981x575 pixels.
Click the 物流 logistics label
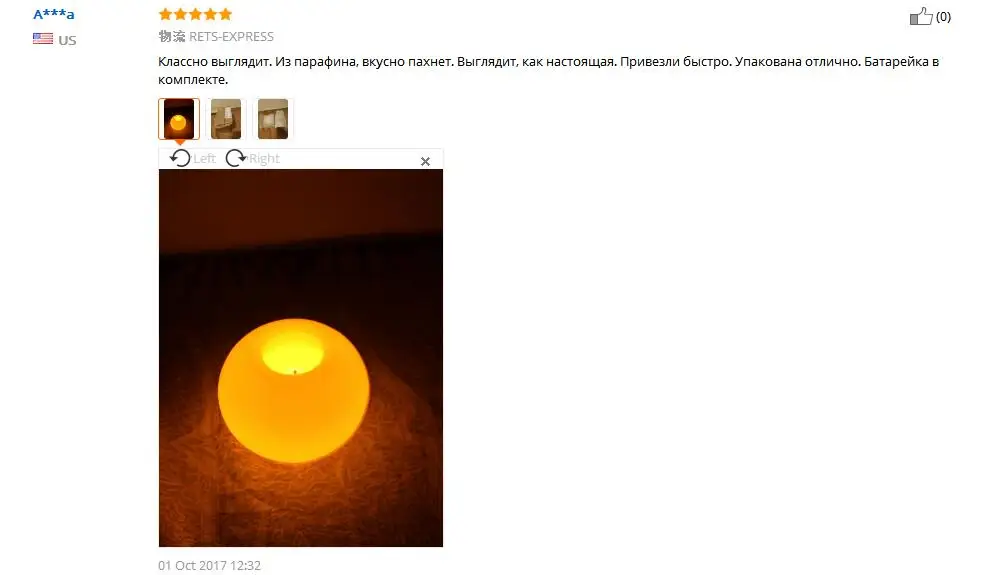(171, 36)
